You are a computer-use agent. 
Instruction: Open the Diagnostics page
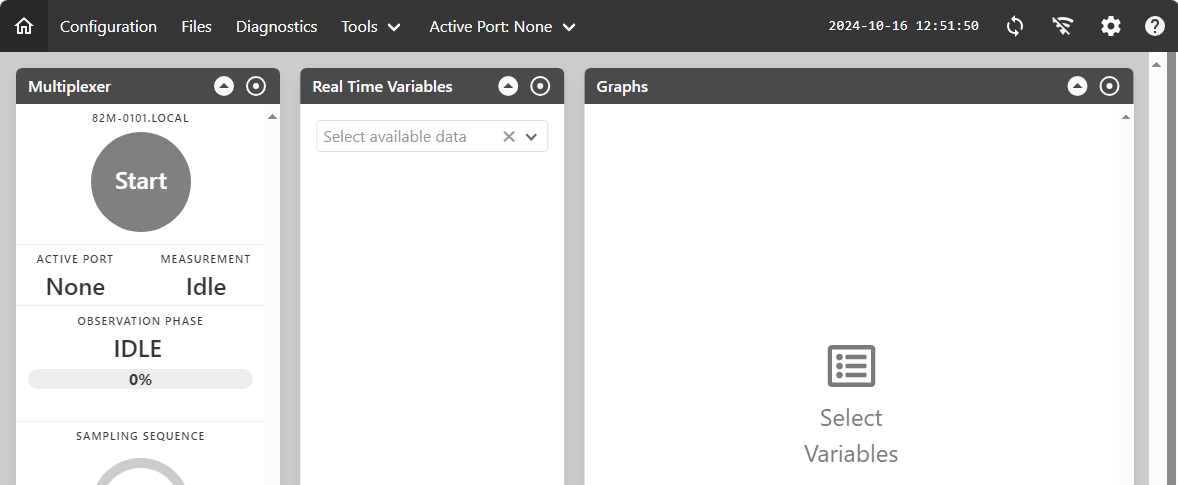(x=276, y=27)
